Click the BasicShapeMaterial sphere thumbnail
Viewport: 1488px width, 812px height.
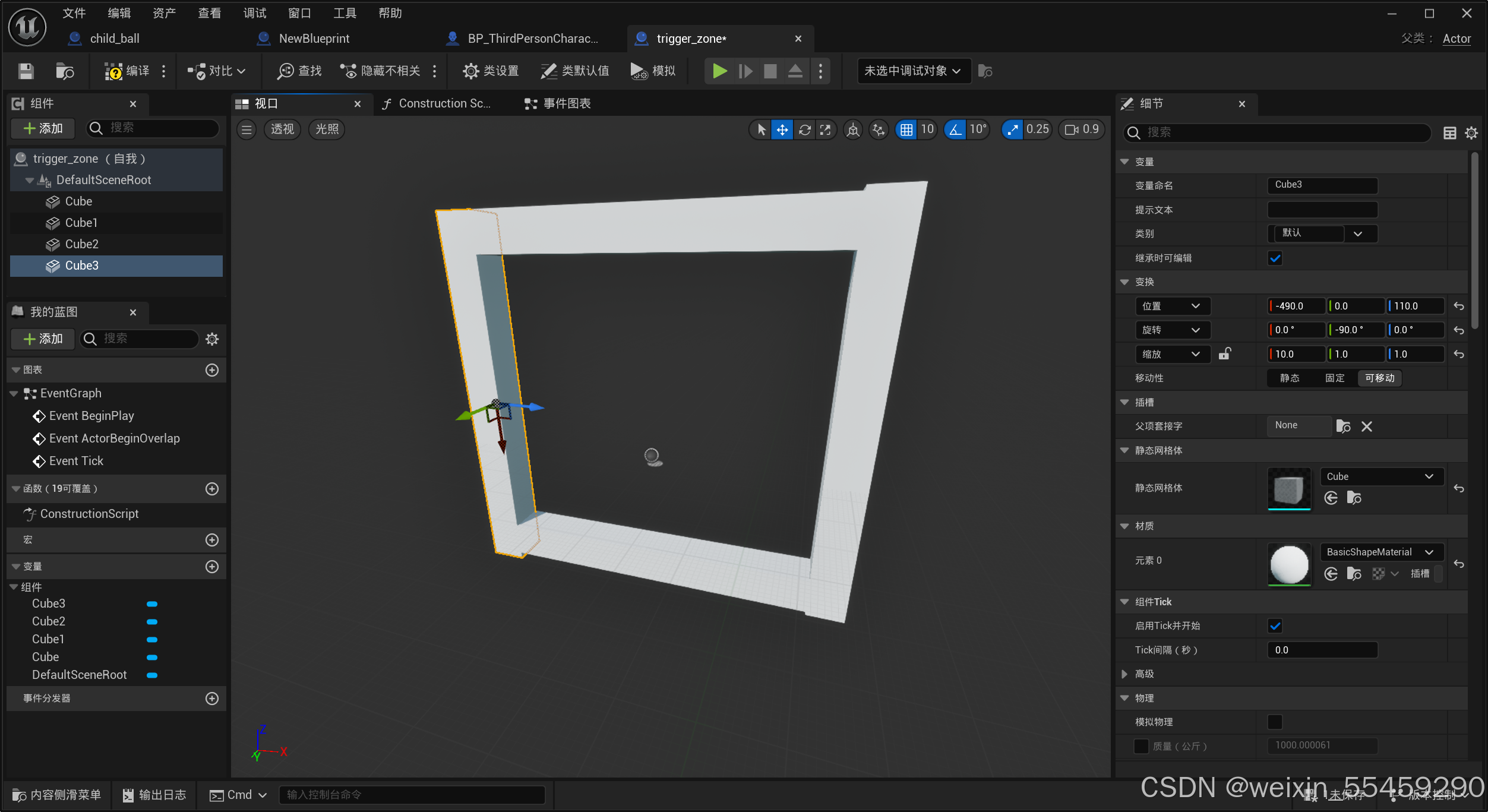tap(1288, 564)
